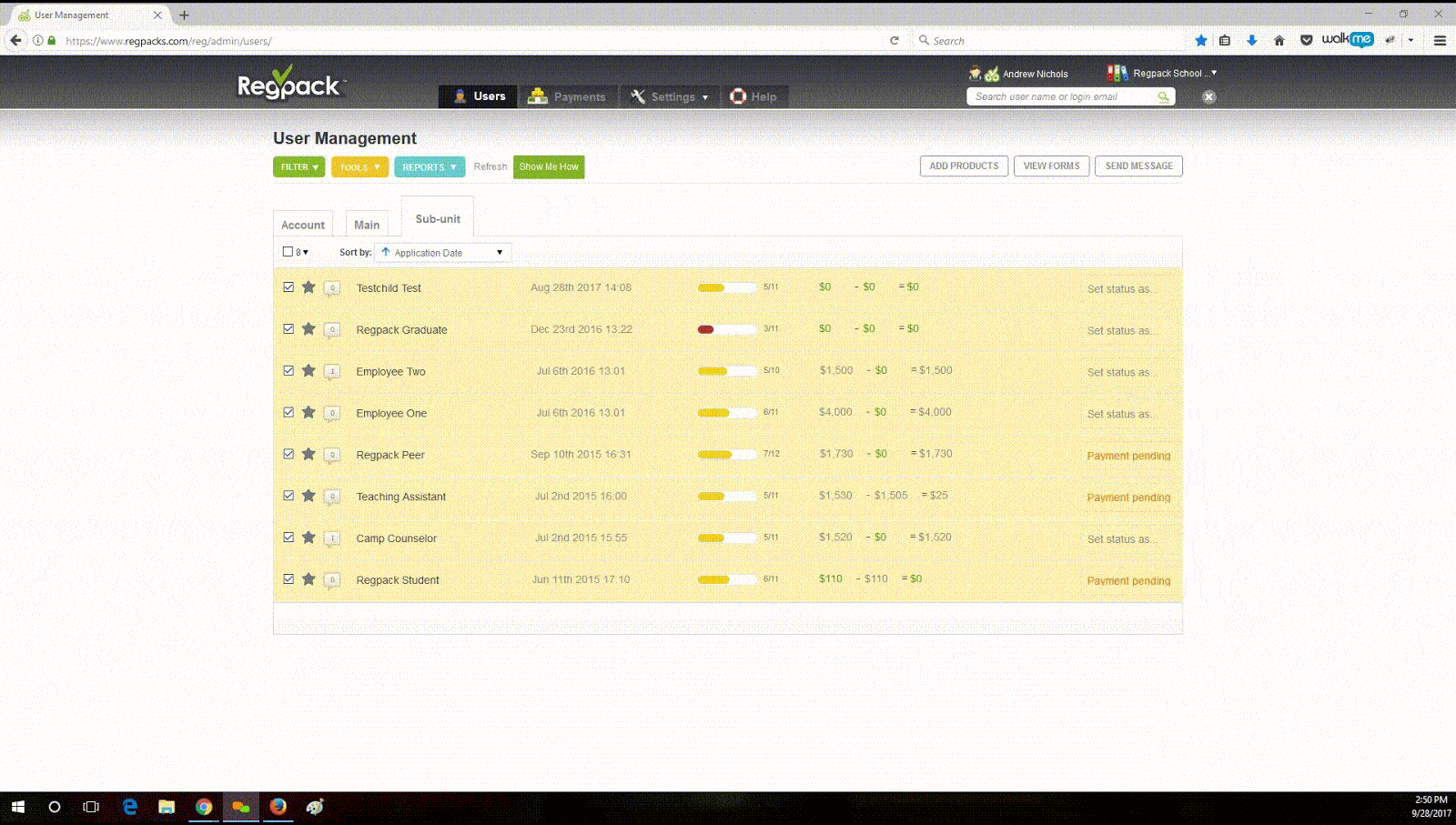Open the Sort by Application Date dropdown
Viewport: 1456px width, 825px height.
(442, 253)
